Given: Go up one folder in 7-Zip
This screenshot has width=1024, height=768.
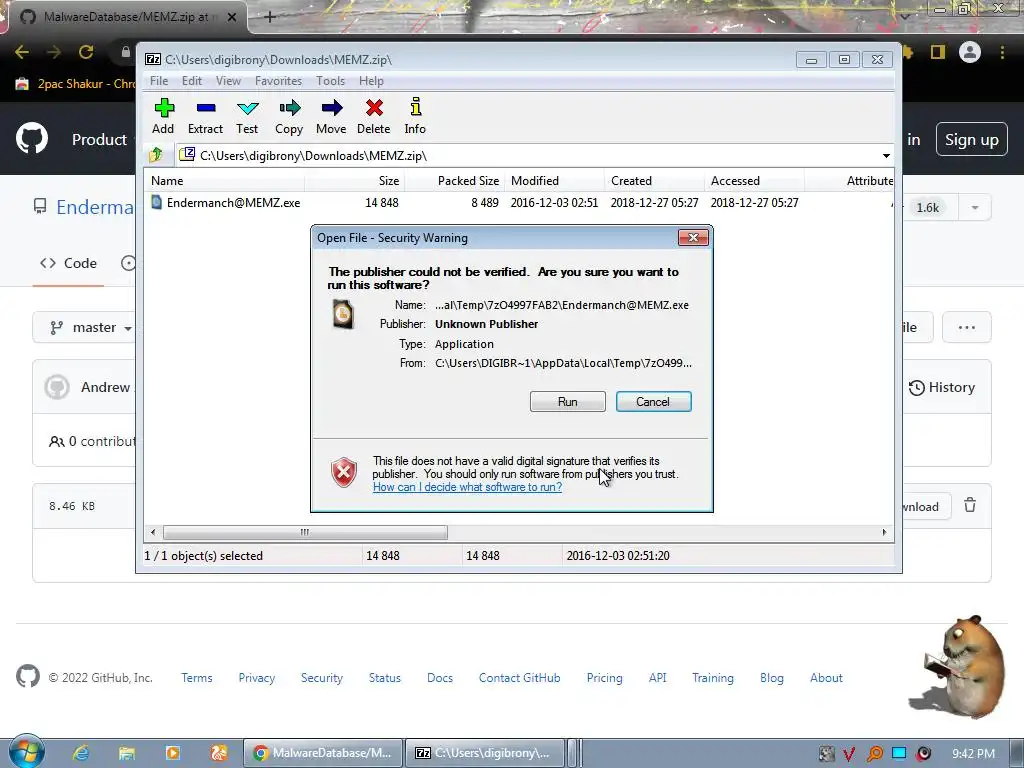Looking at the screenshot, I should coord(156,155).
